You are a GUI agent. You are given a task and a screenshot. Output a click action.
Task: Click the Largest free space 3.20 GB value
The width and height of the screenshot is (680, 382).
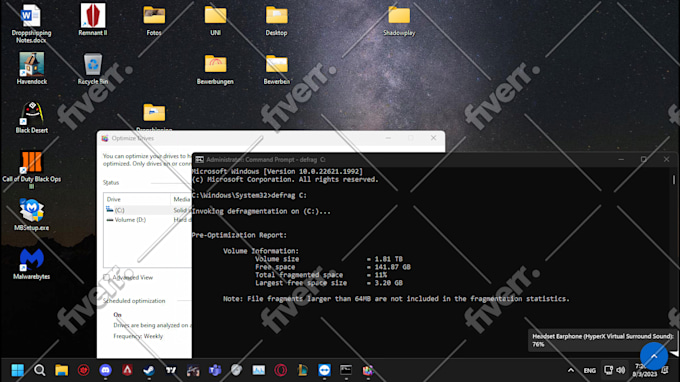pyautogui.click(x=389, y=283)
